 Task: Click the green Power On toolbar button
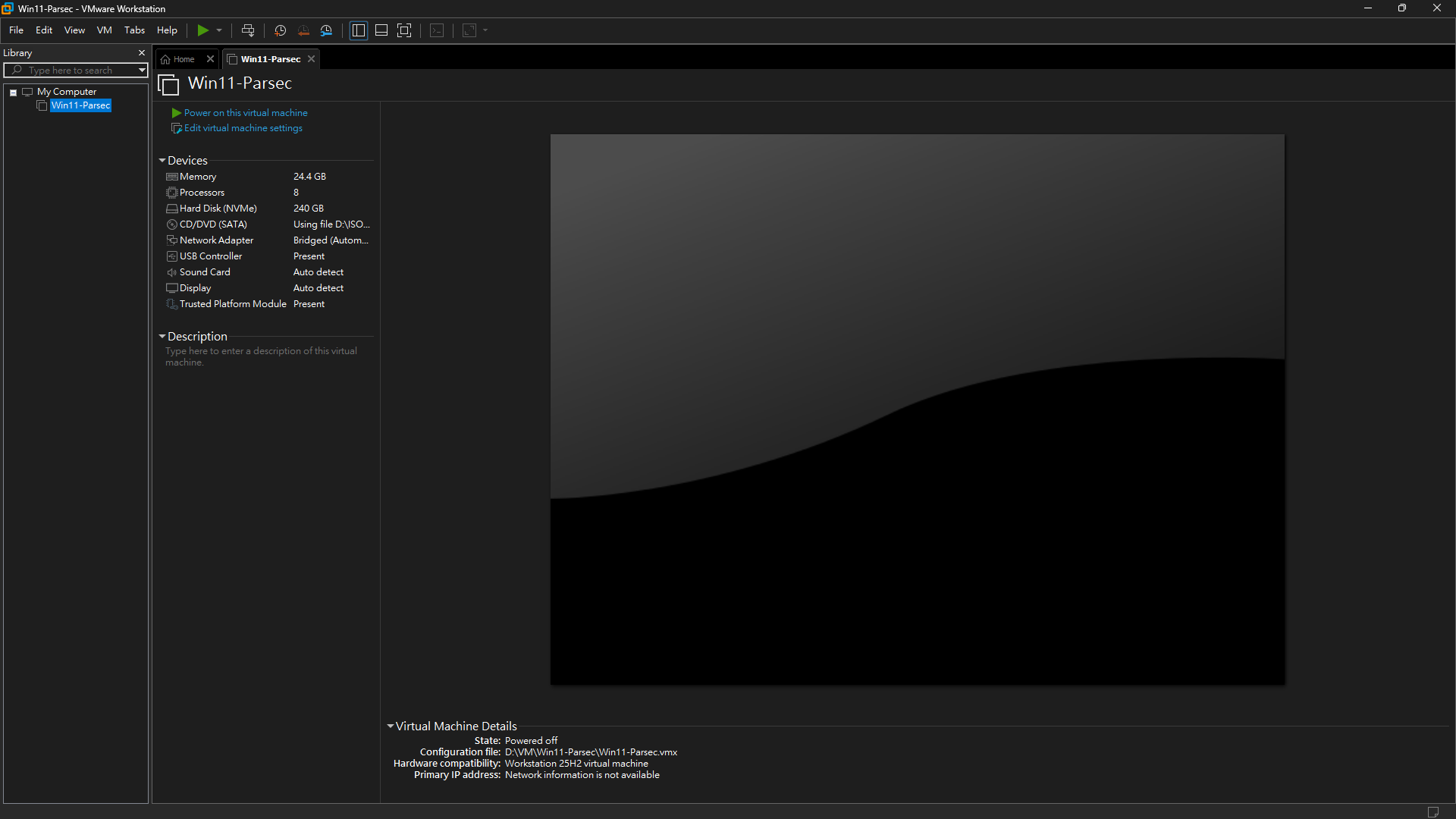click(x=202, y=30)
